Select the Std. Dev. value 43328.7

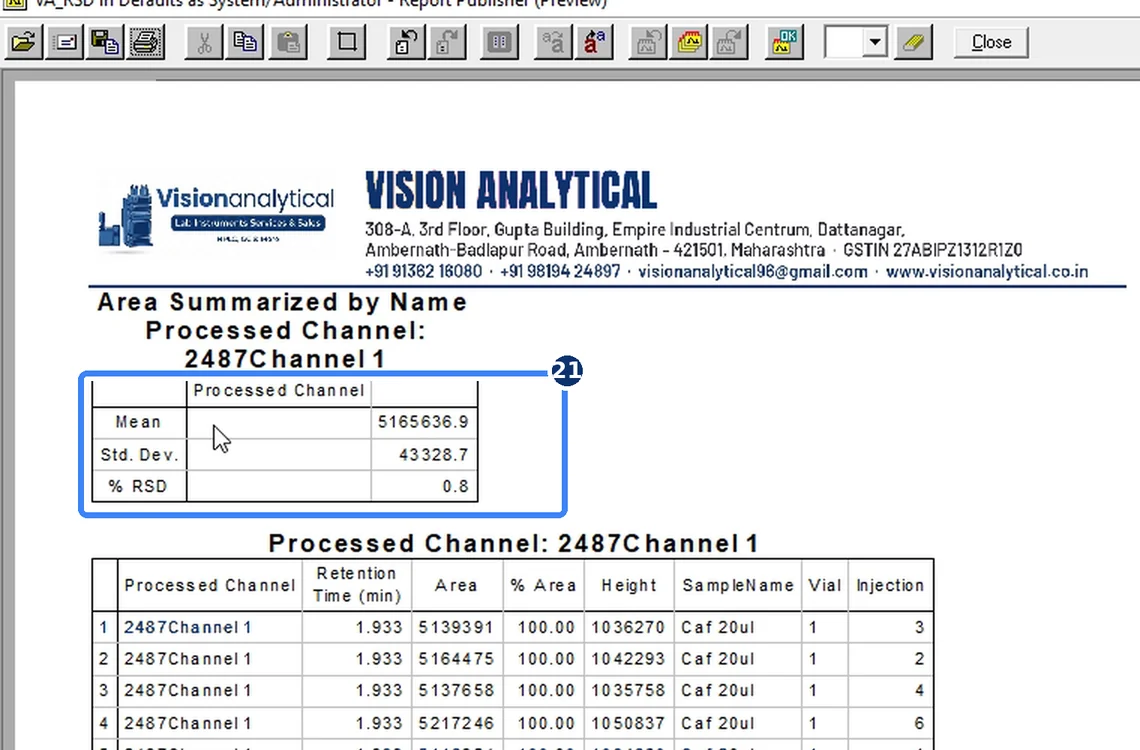(x=433, y=455)
